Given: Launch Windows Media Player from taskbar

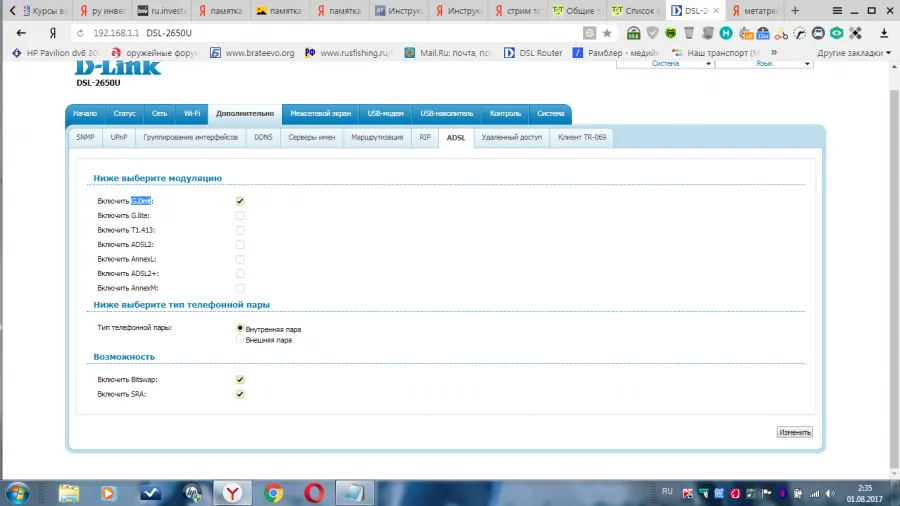Looking at the screenshot, I should click(108, 493).
